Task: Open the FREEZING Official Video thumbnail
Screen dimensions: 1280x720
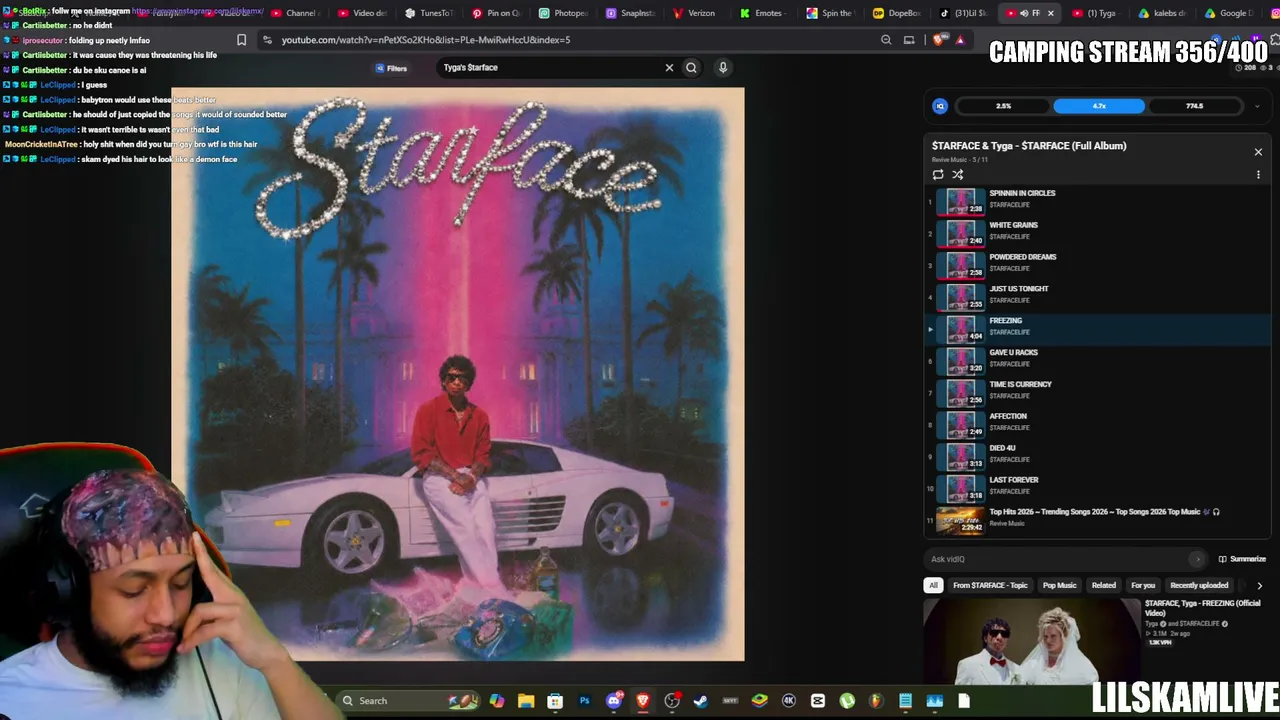Action: pos(1031,641)
